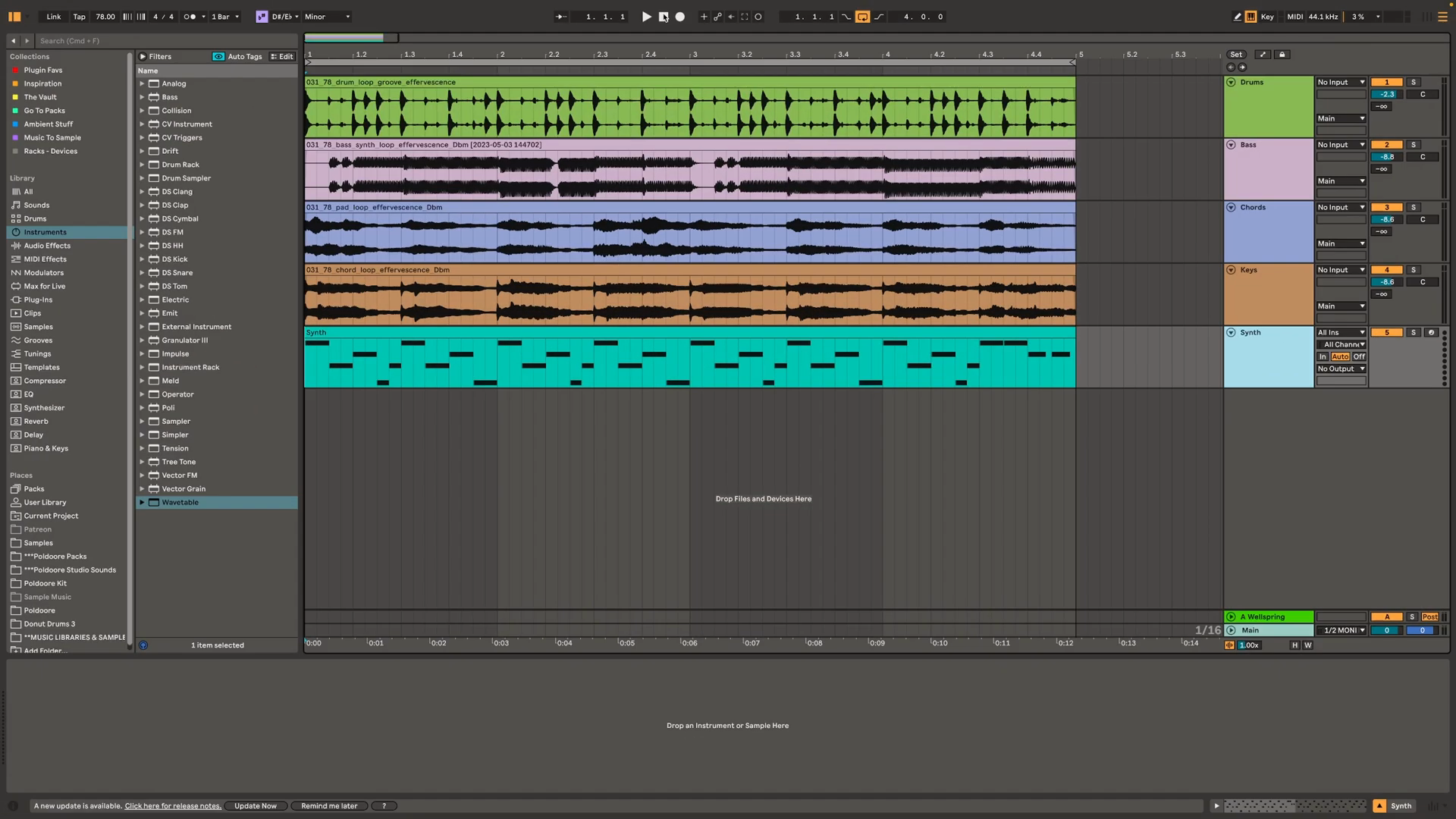The image size is (1456, 819).
Task: Click the Arrangement Record button
Action: point(680,17)
